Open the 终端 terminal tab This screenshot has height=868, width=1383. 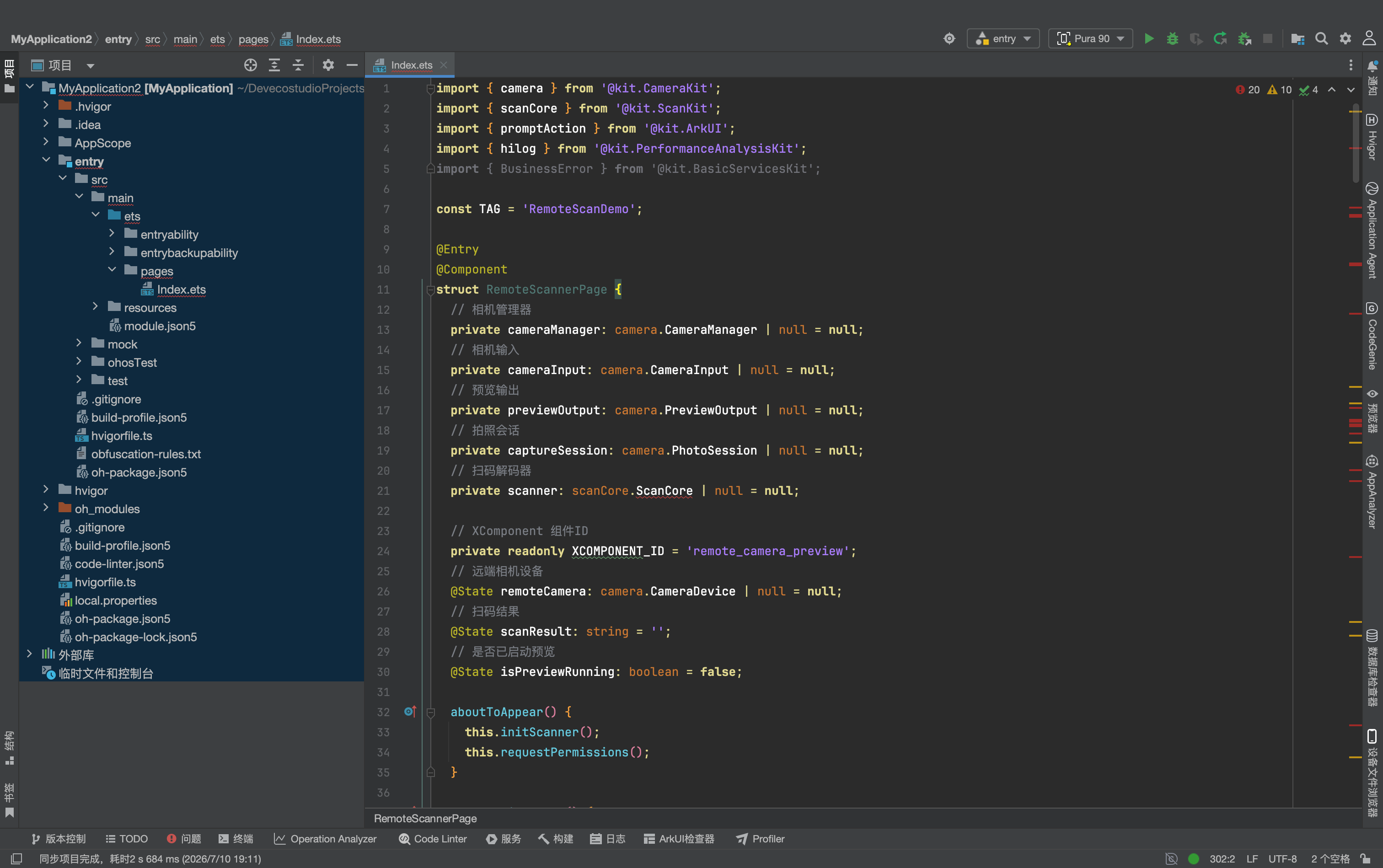(x=236, y=839)
